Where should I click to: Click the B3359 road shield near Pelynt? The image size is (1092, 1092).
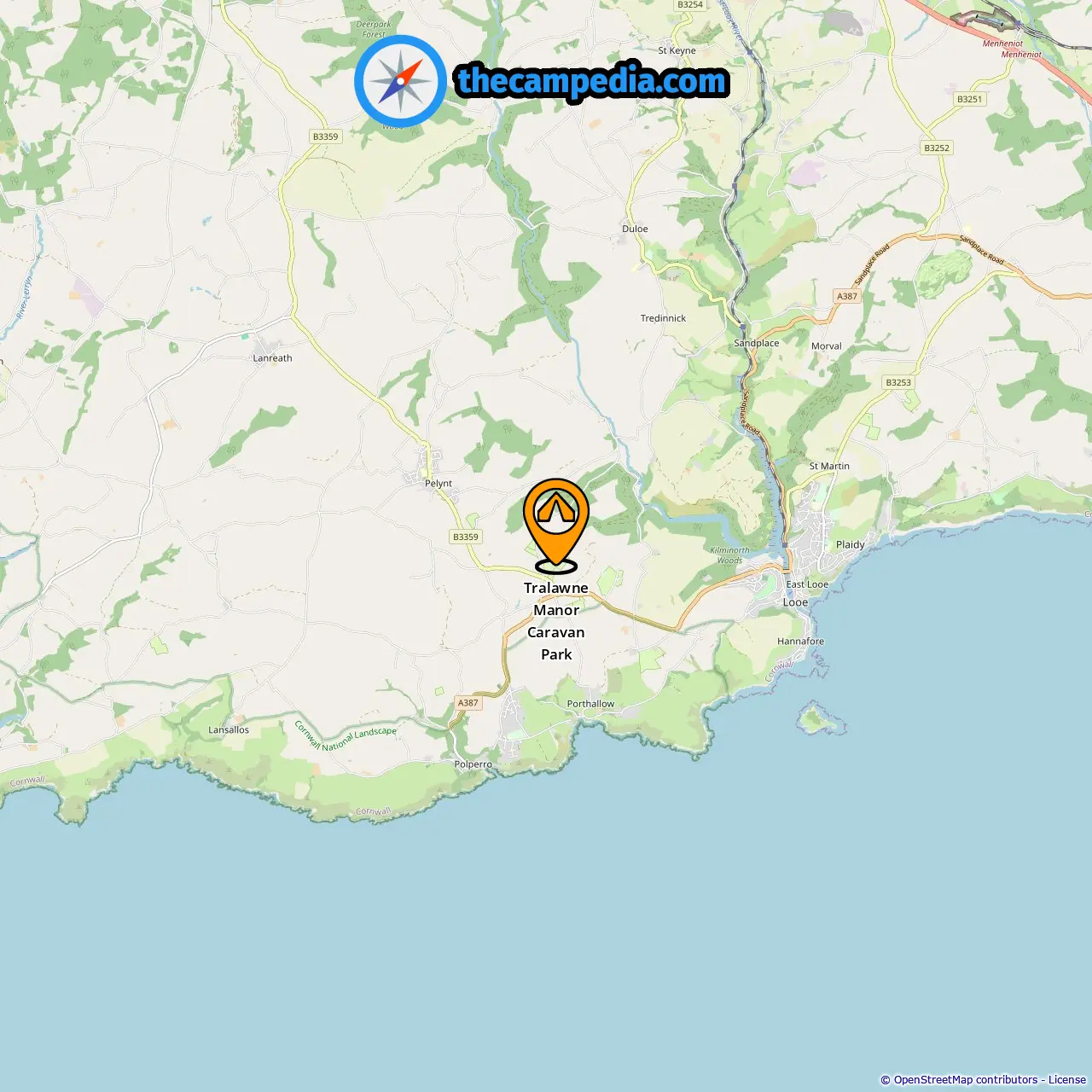pos(466,537)
